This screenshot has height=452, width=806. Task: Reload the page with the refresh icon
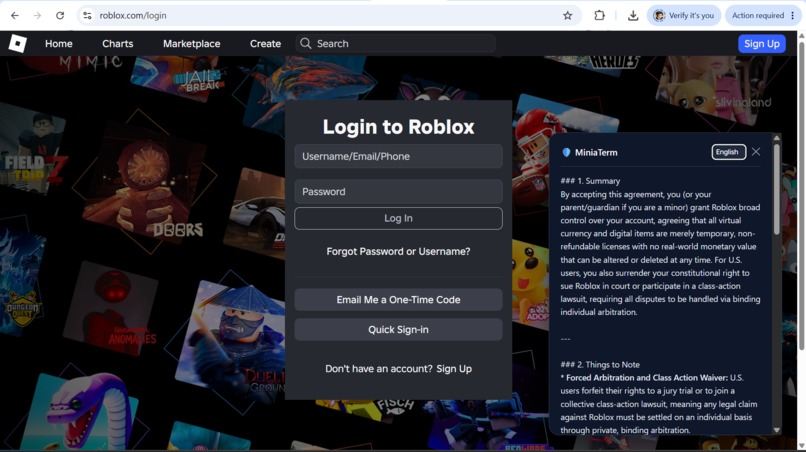pos(60,15)
